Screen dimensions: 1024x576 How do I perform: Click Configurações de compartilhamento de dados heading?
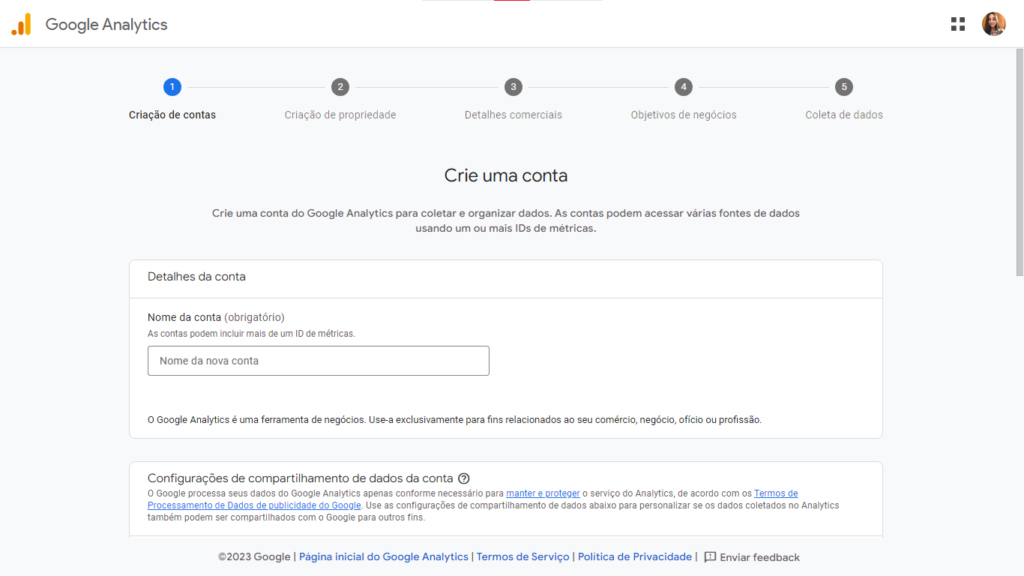click(300, 479)
